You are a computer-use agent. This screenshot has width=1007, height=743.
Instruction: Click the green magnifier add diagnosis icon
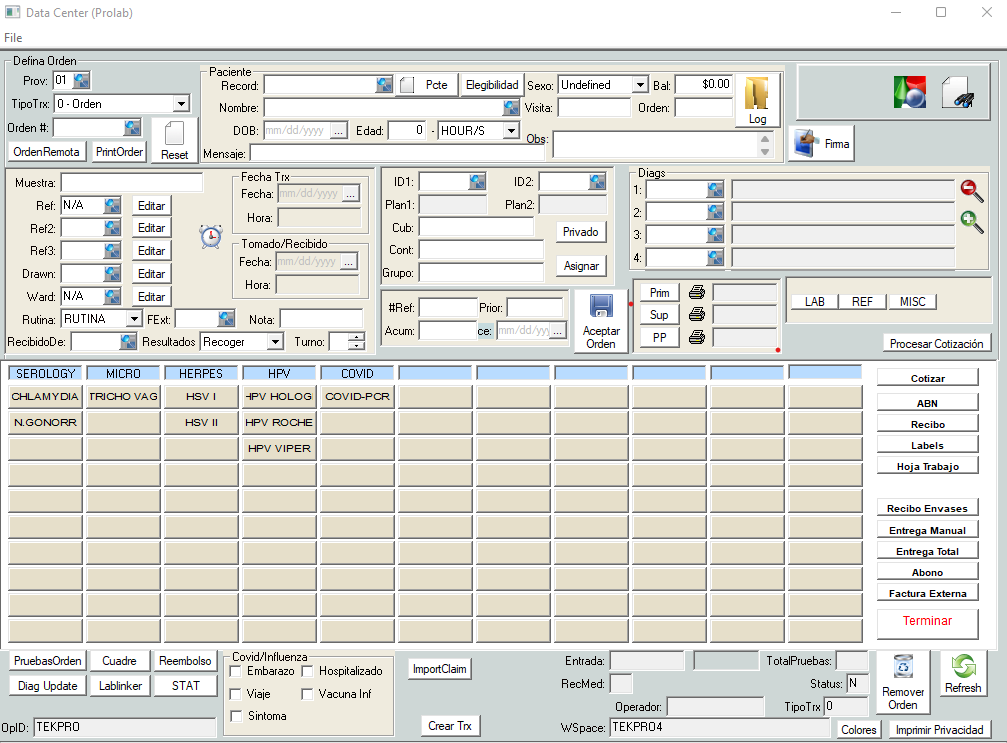971,222
